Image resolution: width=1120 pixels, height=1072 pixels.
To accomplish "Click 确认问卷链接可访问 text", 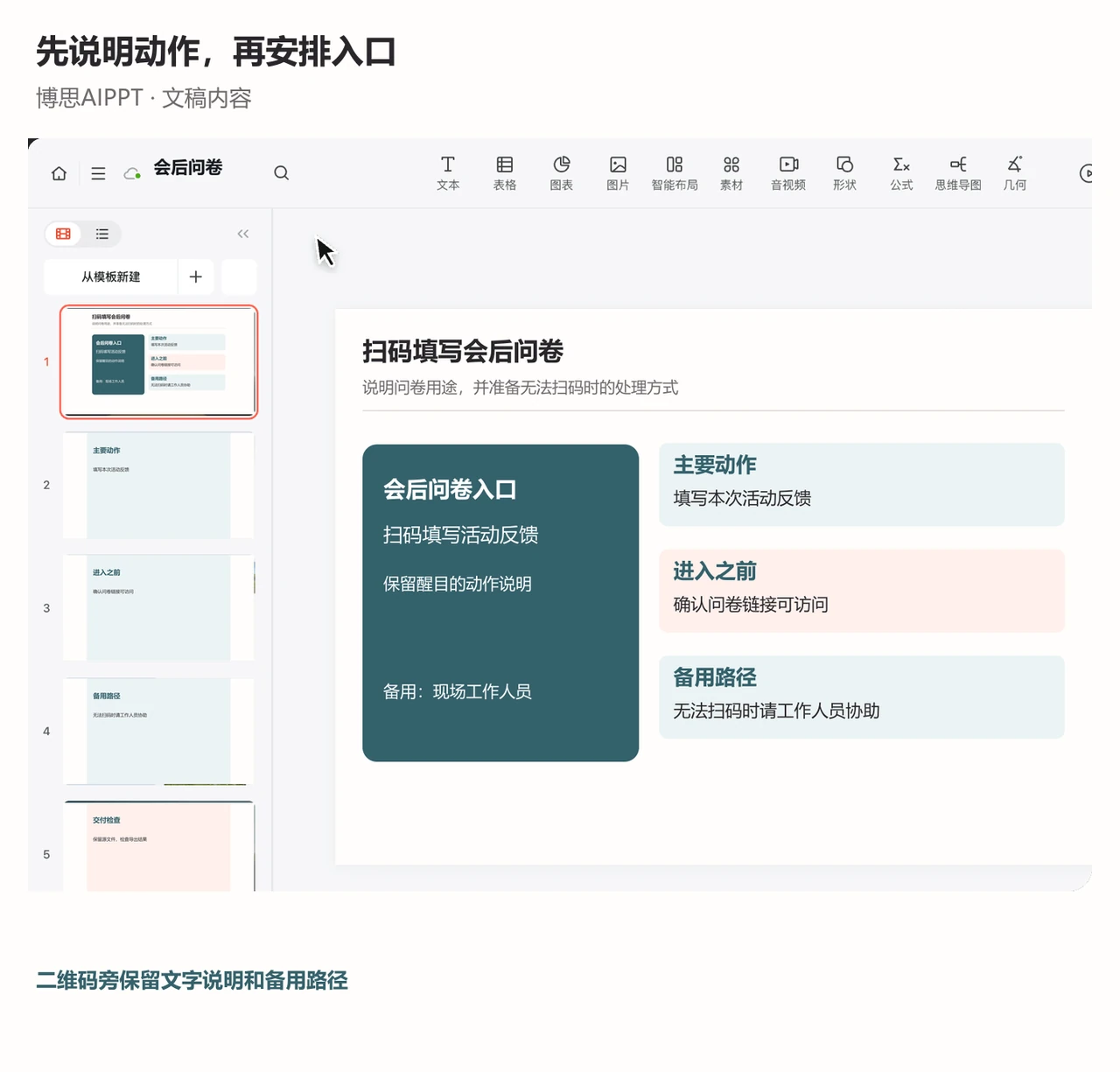I will pyautogui.click(x=751, y=605).
